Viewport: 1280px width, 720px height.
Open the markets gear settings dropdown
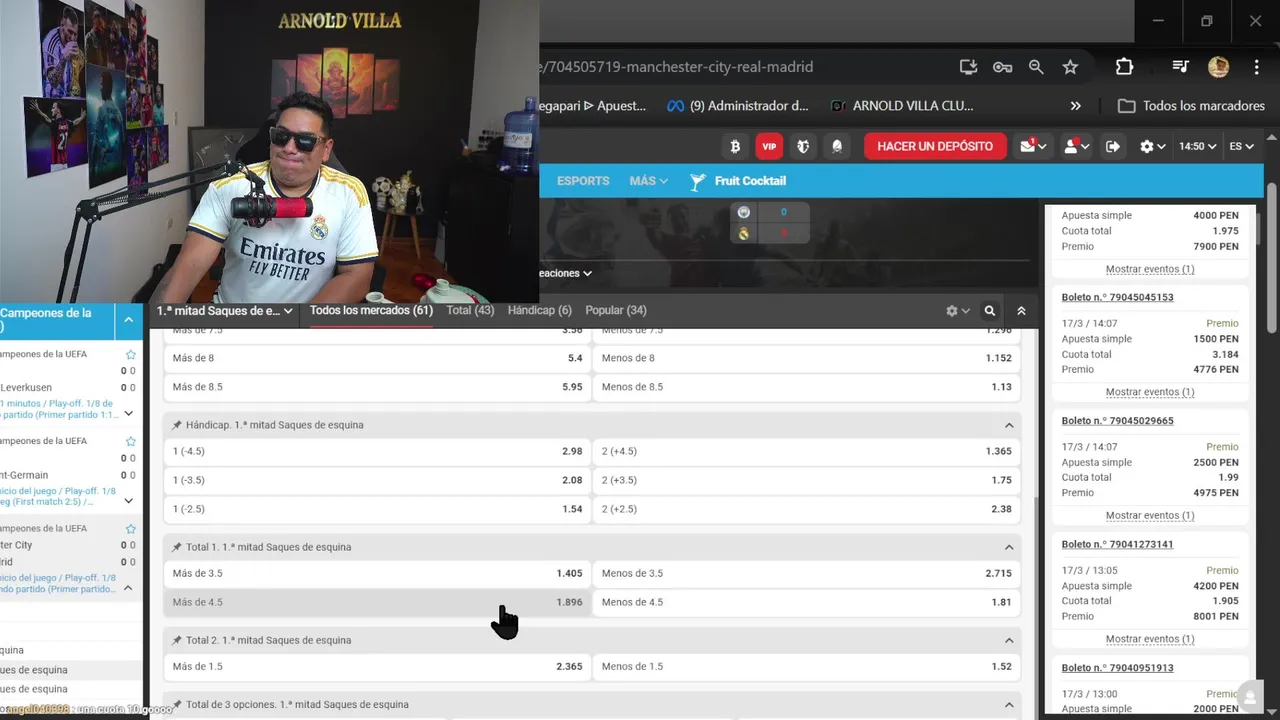coord(957,311)
